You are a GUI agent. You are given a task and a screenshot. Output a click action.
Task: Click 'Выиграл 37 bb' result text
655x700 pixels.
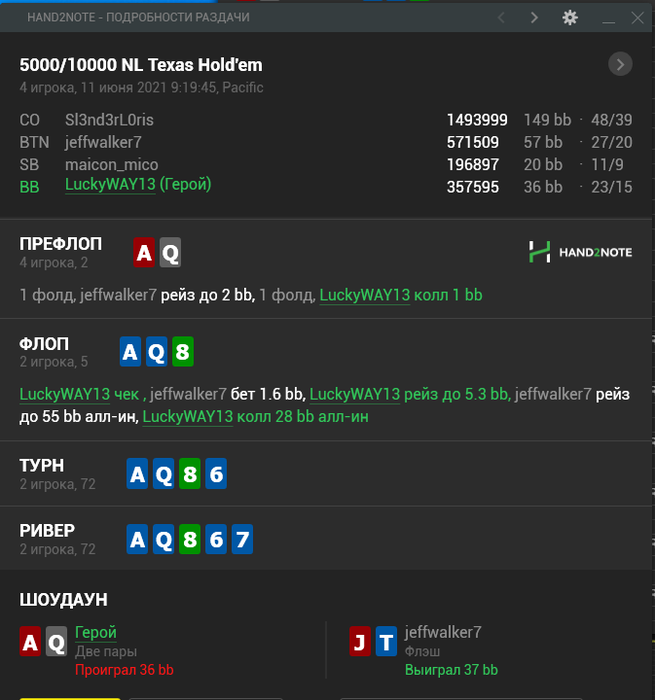click(451, 670)
